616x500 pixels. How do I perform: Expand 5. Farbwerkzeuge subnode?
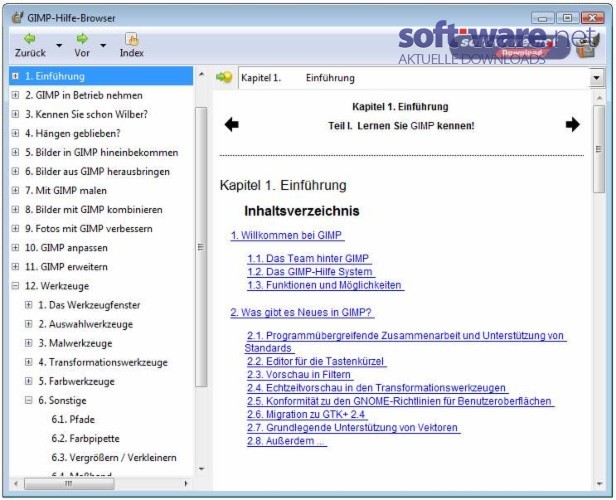[29, 381]
